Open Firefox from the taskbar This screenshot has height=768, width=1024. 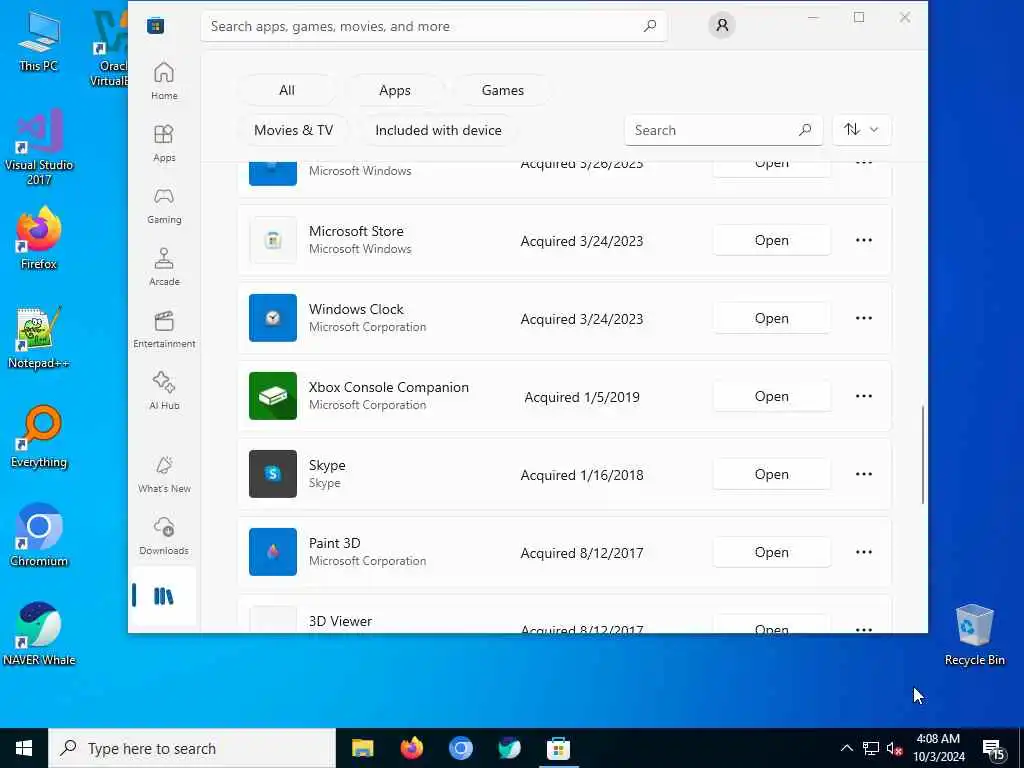411,748
